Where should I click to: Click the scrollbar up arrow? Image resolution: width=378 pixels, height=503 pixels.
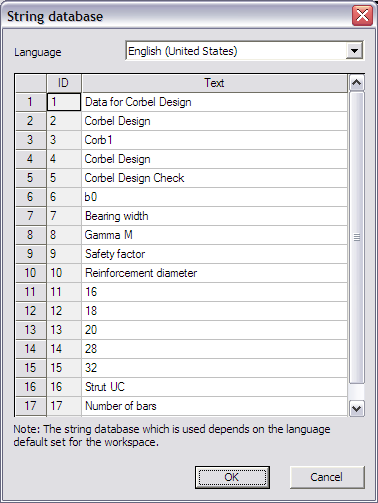357,83
